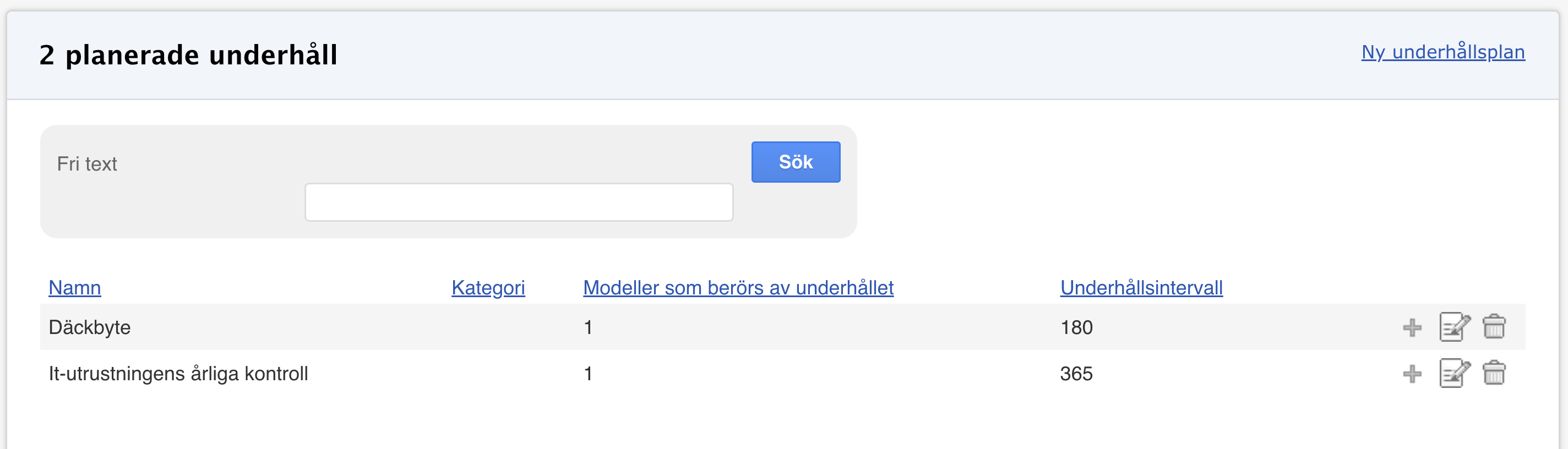Edit It-utrustningens årliga kontroll plan
This screenshot has width=1568, height=449.
coord(1453,374)
